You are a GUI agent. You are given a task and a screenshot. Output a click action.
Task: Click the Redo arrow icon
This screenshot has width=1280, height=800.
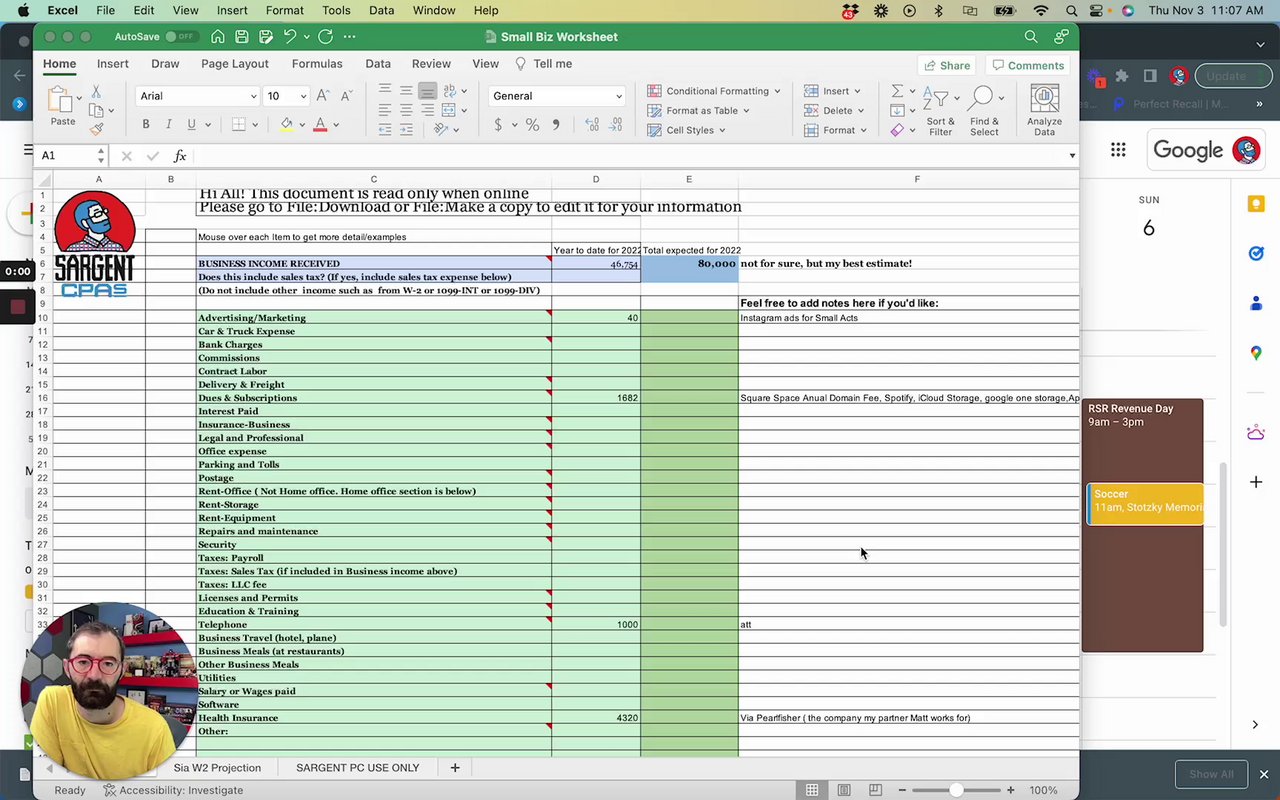coord(325,37)
